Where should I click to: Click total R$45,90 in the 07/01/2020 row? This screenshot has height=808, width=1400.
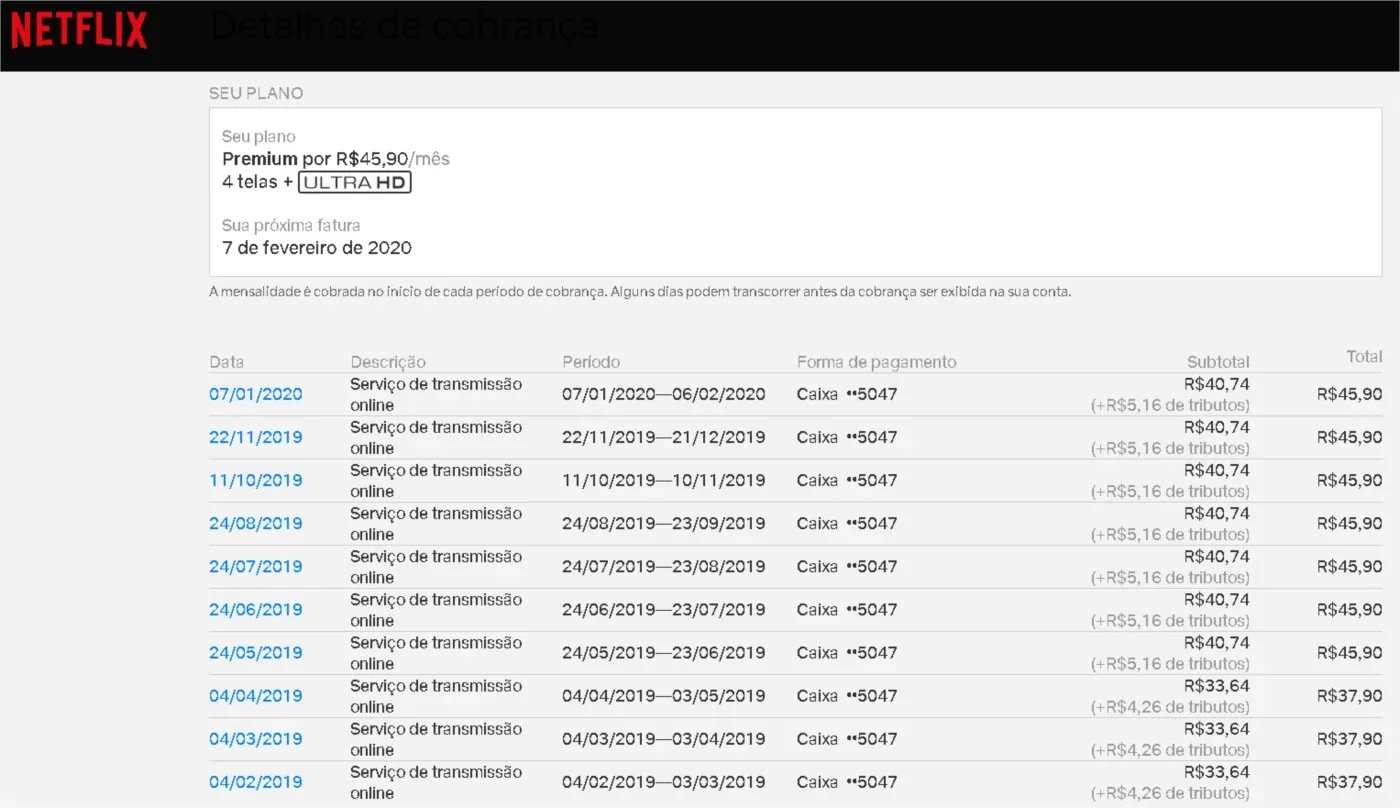[x=1350, y=394]
